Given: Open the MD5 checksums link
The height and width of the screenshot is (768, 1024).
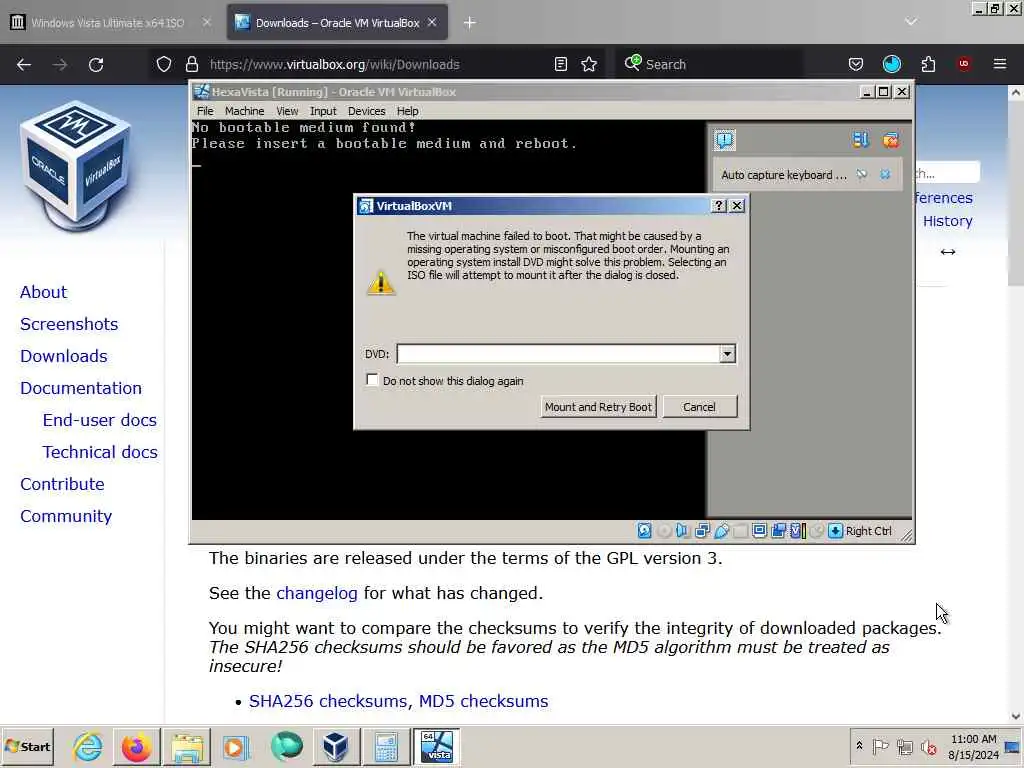Looking at the screenshot, I should pos(483,701).
